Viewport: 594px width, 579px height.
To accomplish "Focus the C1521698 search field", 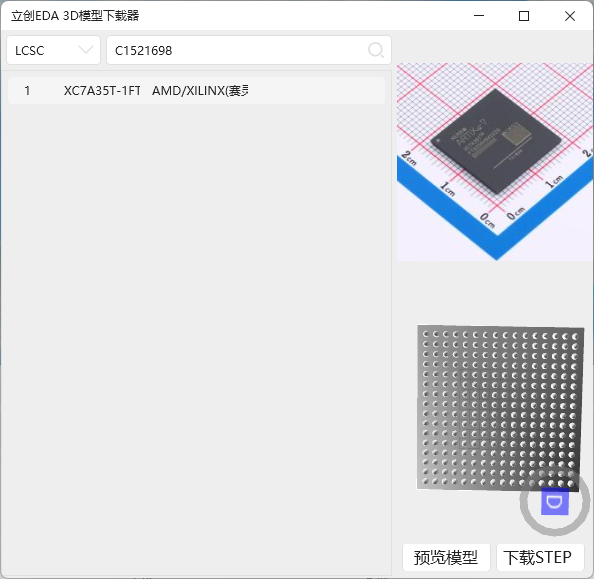I will (x=249, y=50).
